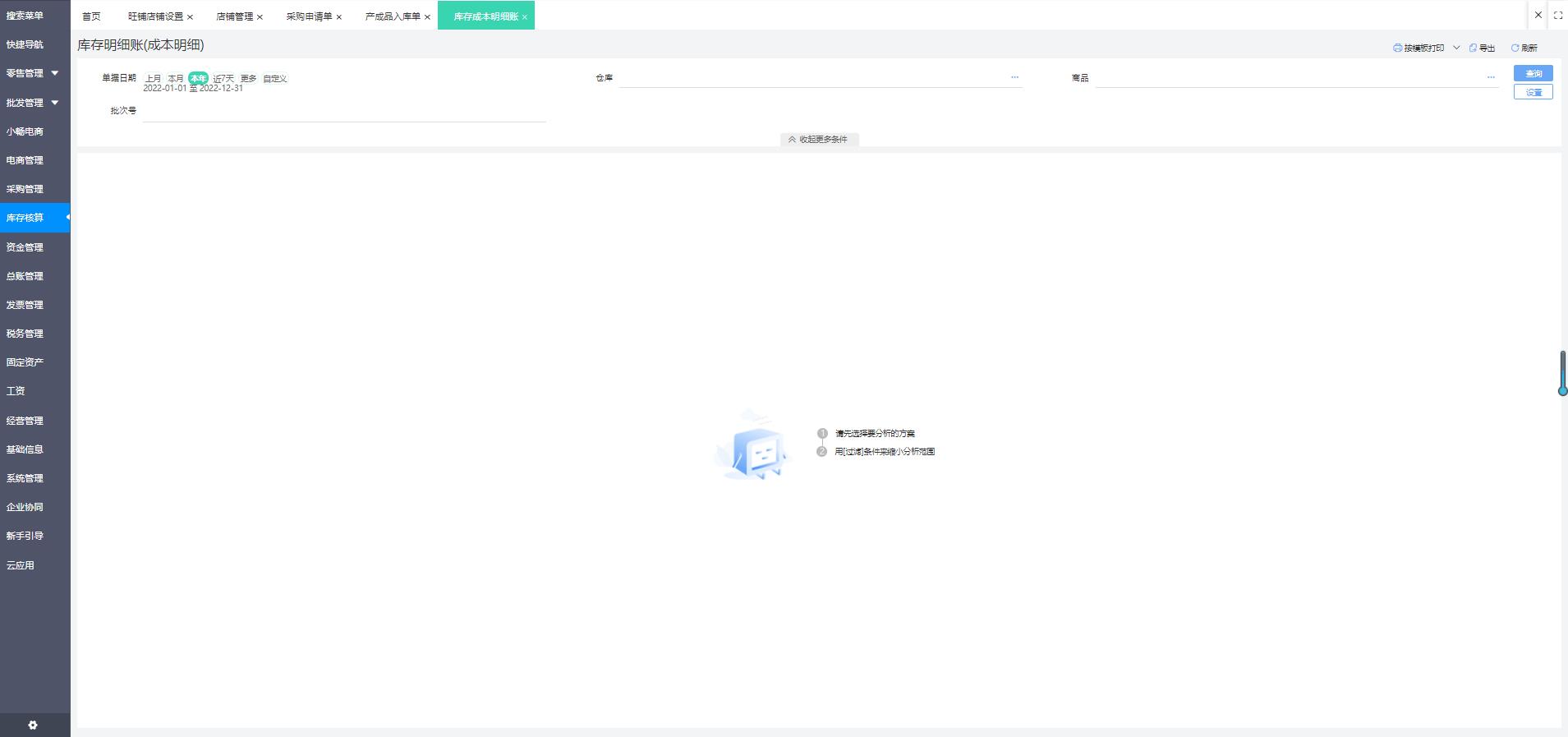Click the 查询 button
Viewport: 1568px width, 737px height.
[x=1534, y=73]
